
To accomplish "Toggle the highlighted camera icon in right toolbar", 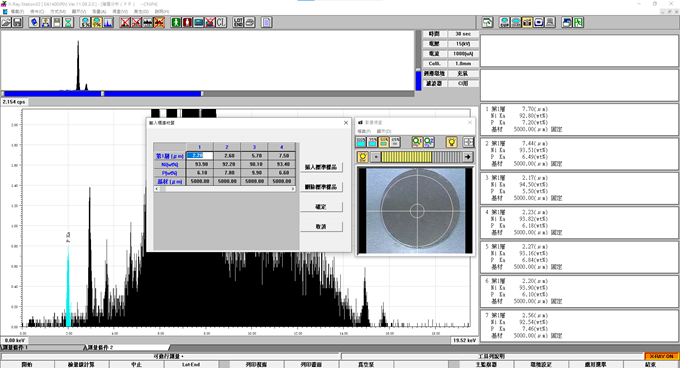I will (527, 22).
